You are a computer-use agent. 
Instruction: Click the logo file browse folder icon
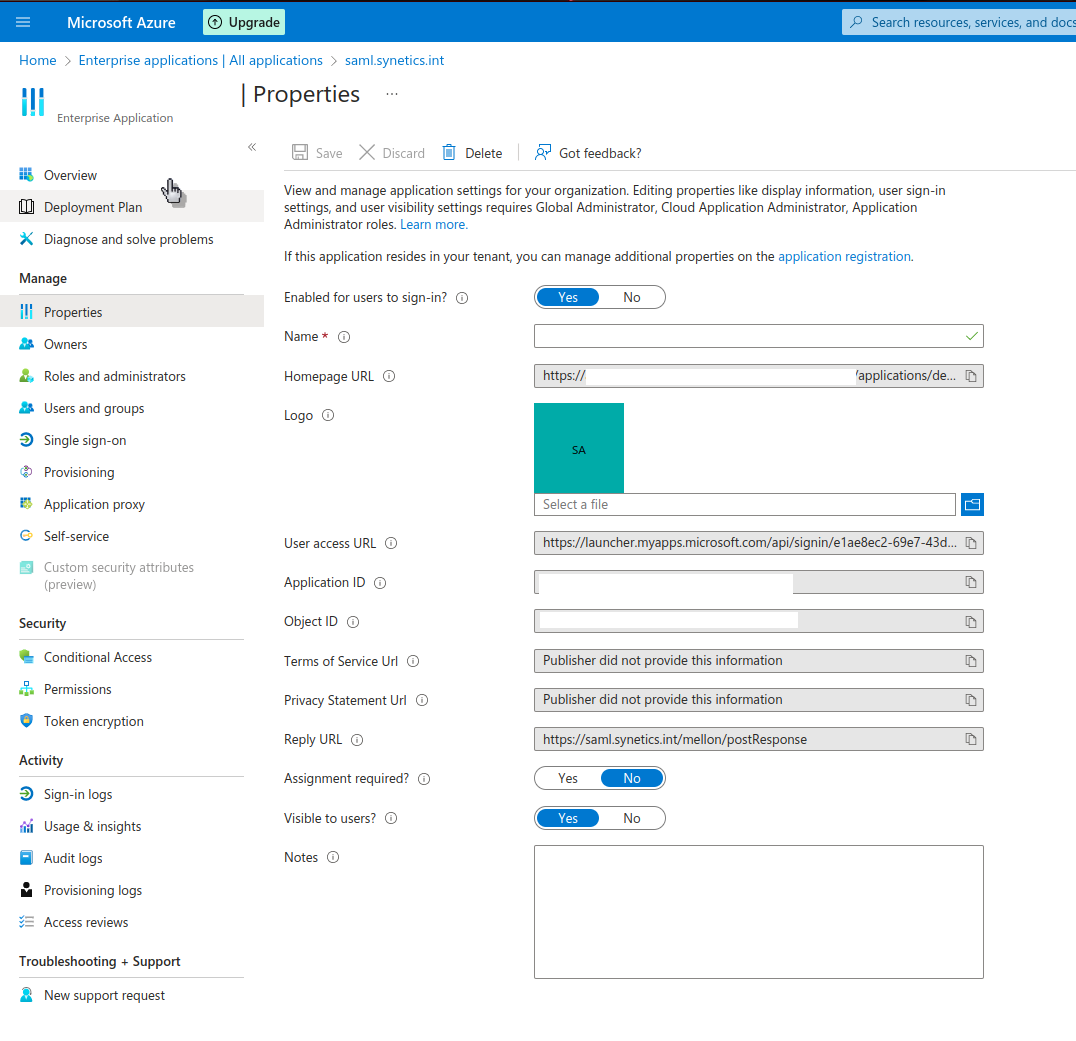972,504
